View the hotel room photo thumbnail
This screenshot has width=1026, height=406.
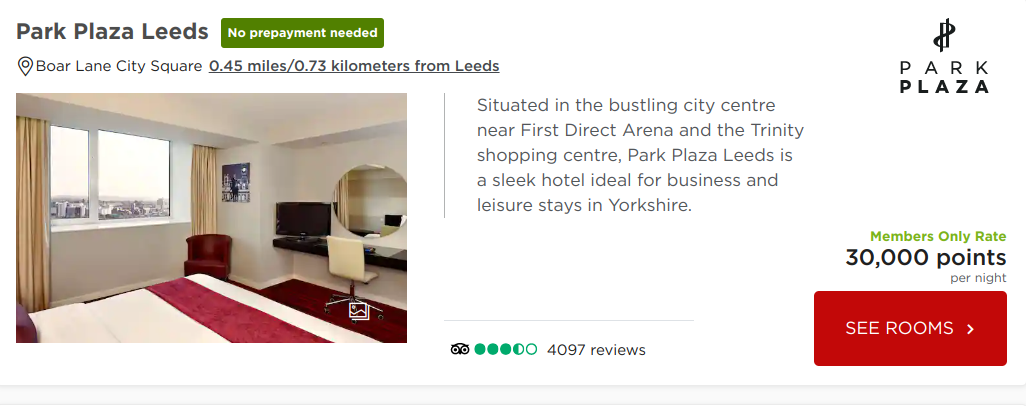[x=211, y=218]
